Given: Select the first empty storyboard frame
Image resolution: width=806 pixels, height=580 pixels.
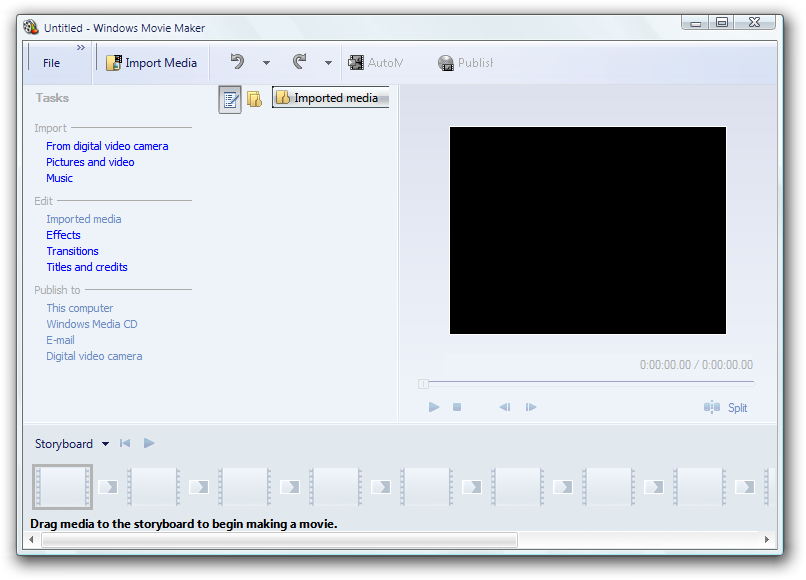Looking at the screenshot, I should click(62, 487).
